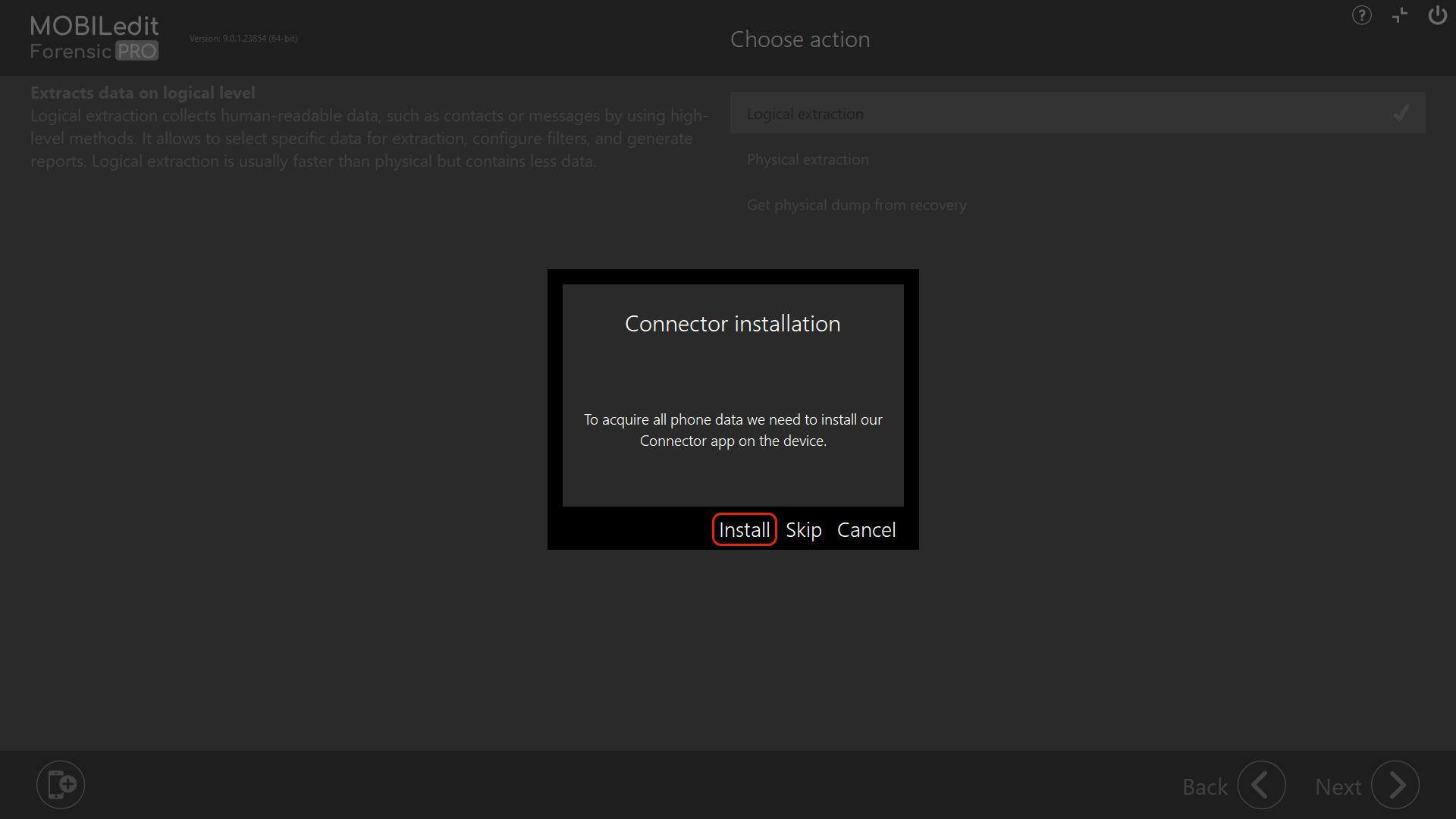Click the power quit icon
1456x819 pixels.
click(1437, 16)
